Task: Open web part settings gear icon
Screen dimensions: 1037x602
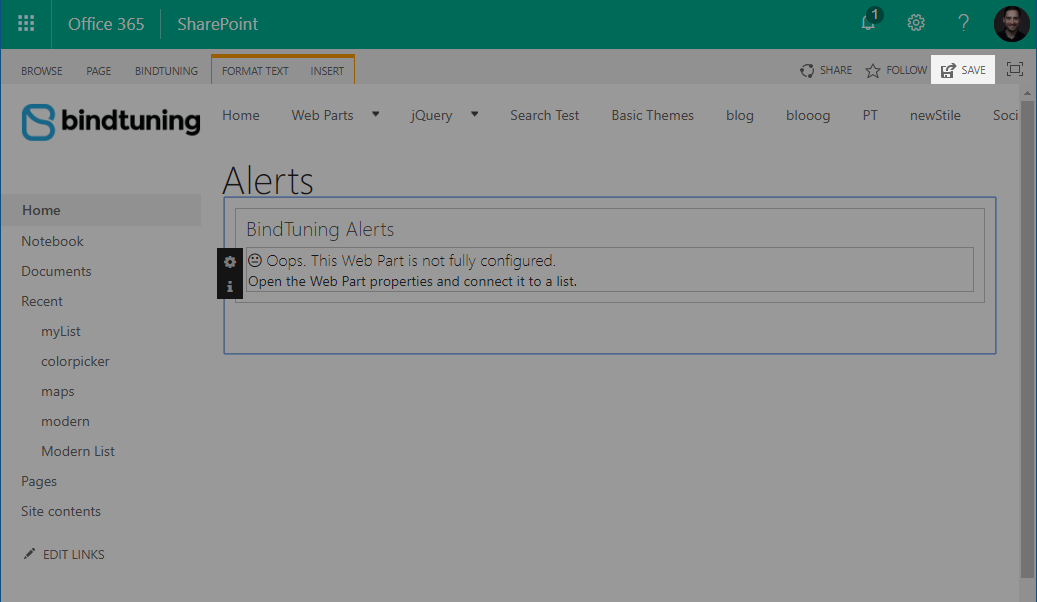Action: tap(229, 262)
